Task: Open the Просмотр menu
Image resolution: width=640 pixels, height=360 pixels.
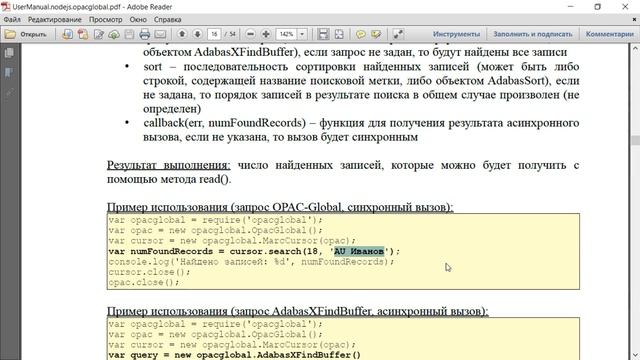Action: 106,20
